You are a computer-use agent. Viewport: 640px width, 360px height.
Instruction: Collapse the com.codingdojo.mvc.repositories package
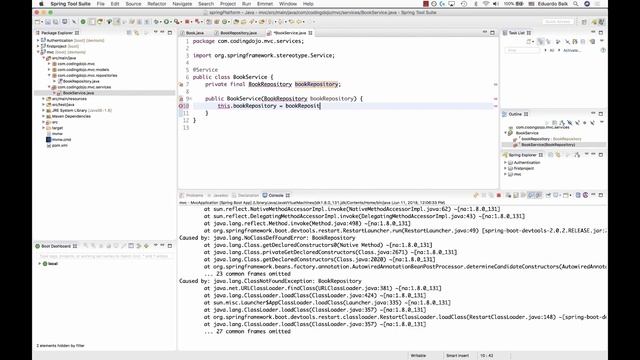point(49,76)
